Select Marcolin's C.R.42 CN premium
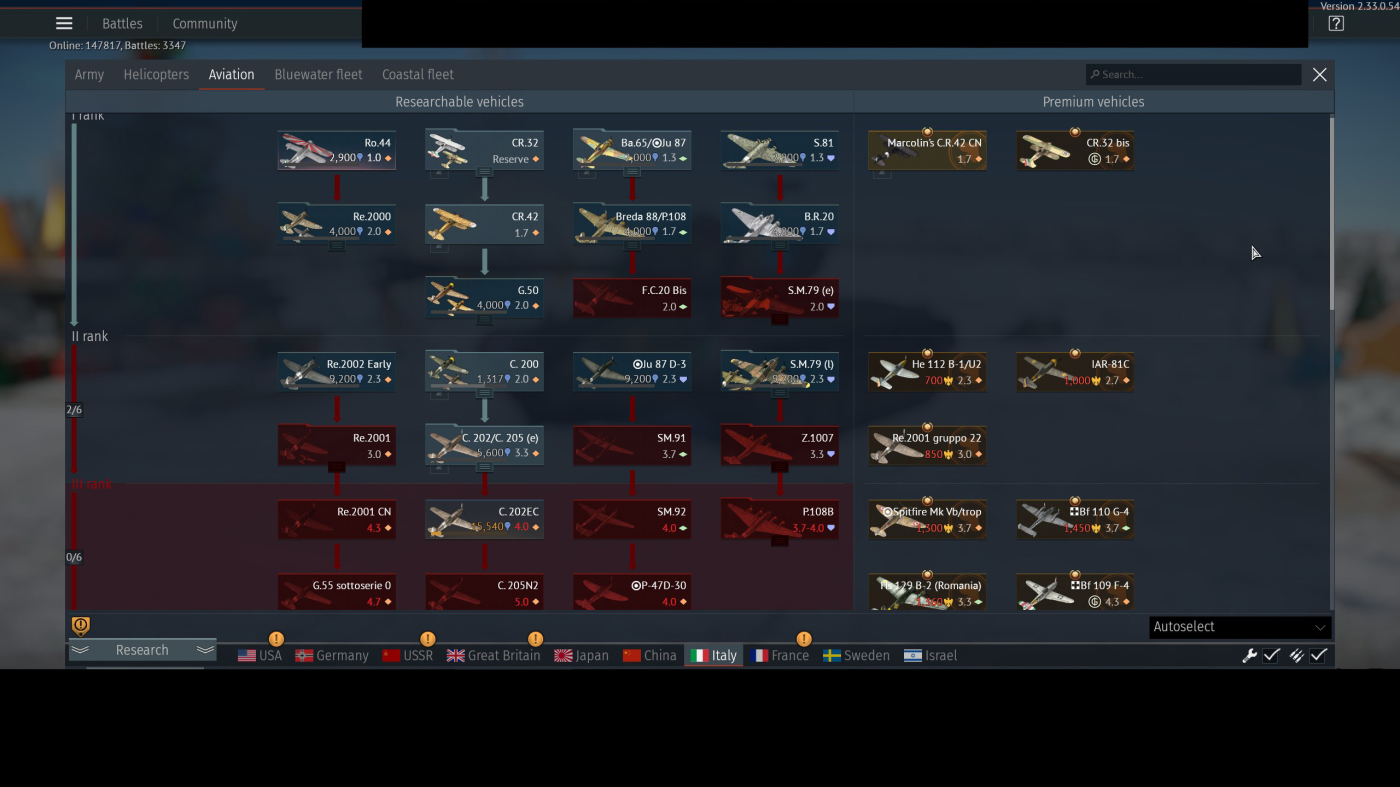This screenshot has height=787, width=1400. pos(927,150)
